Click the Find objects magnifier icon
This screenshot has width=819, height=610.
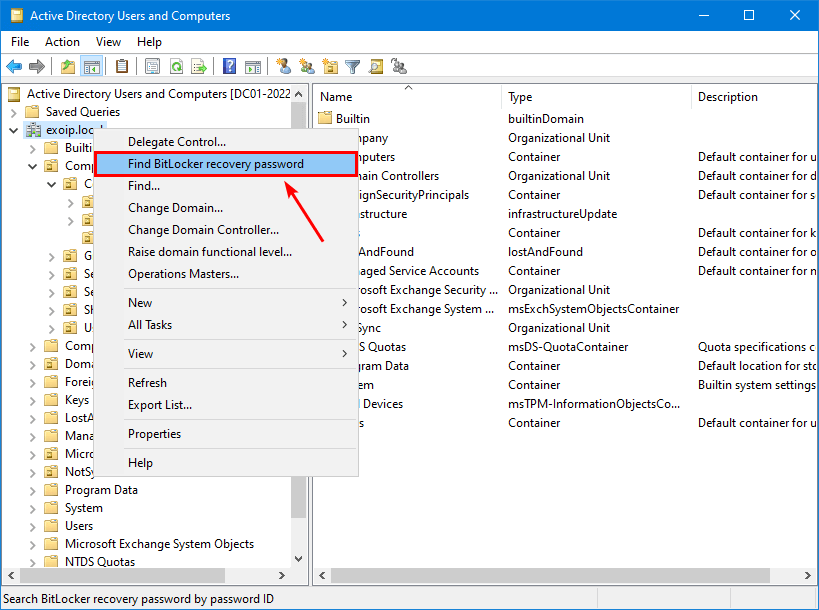pos(376,66)
